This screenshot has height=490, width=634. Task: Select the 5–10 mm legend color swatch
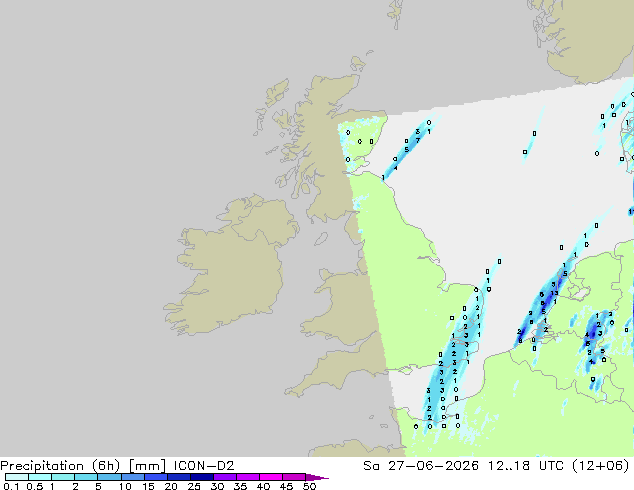109,477
